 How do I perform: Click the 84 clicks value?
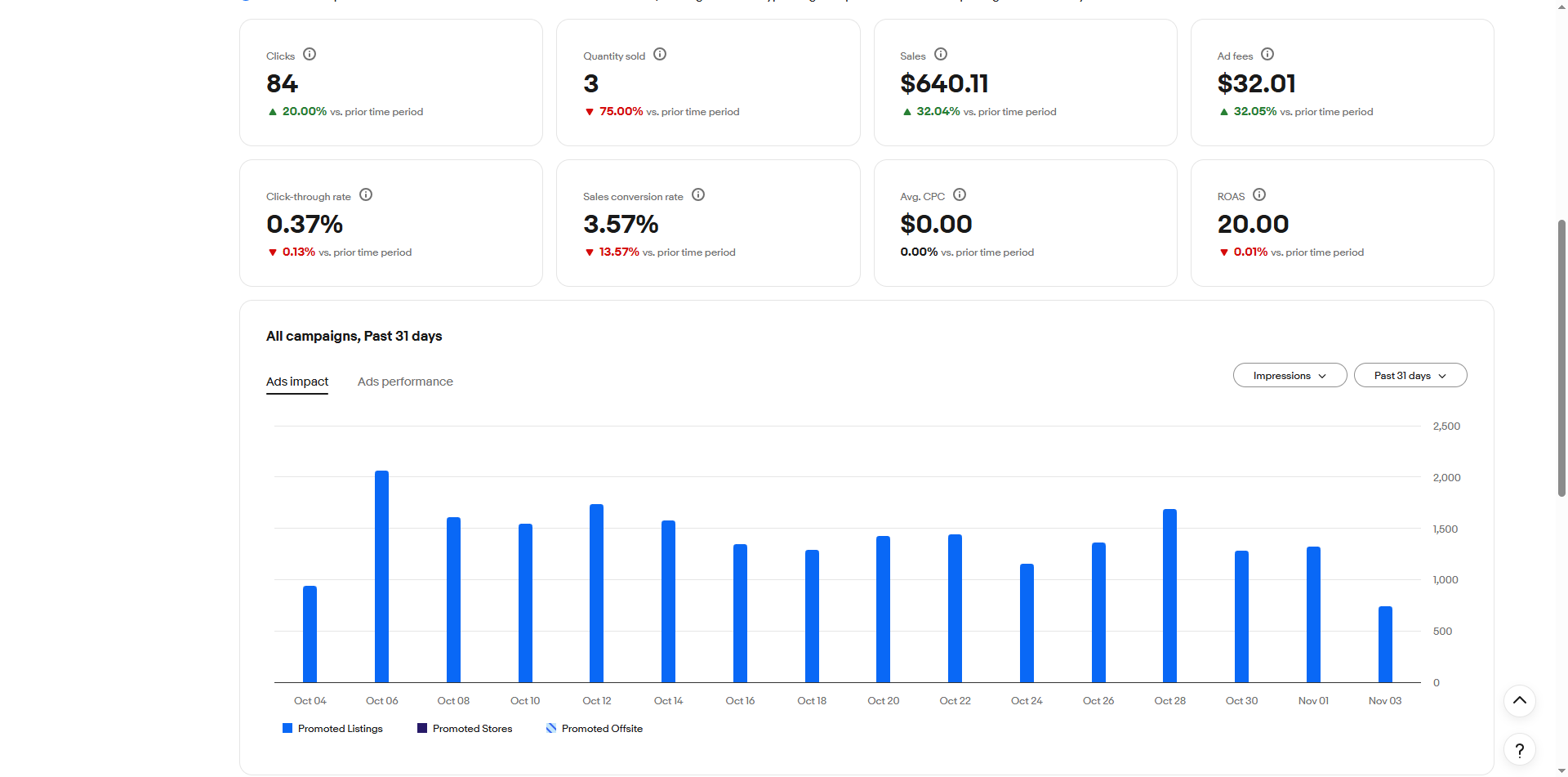pos(283,84)
